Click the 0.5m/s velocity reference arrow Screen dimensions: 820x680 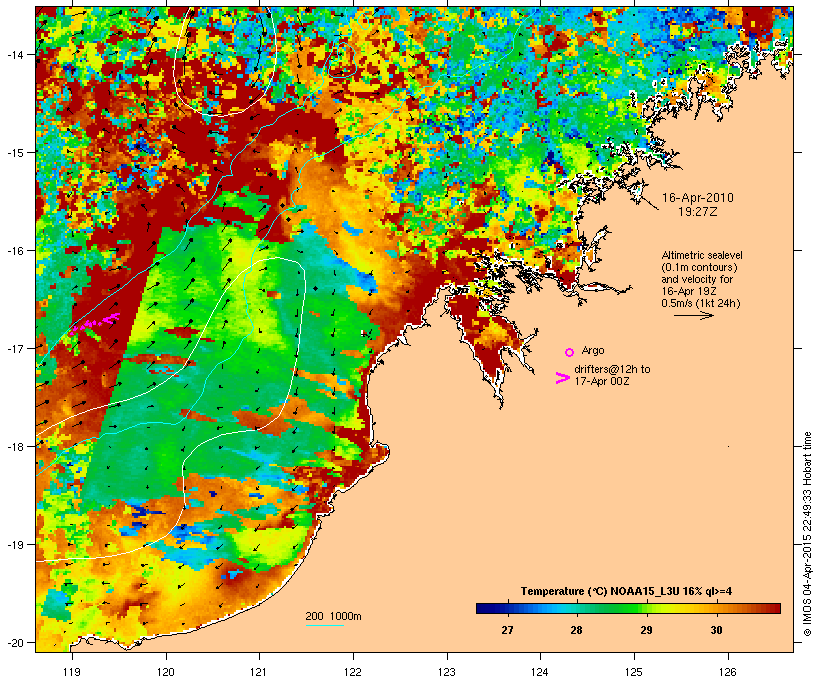(x=694, y=315)
